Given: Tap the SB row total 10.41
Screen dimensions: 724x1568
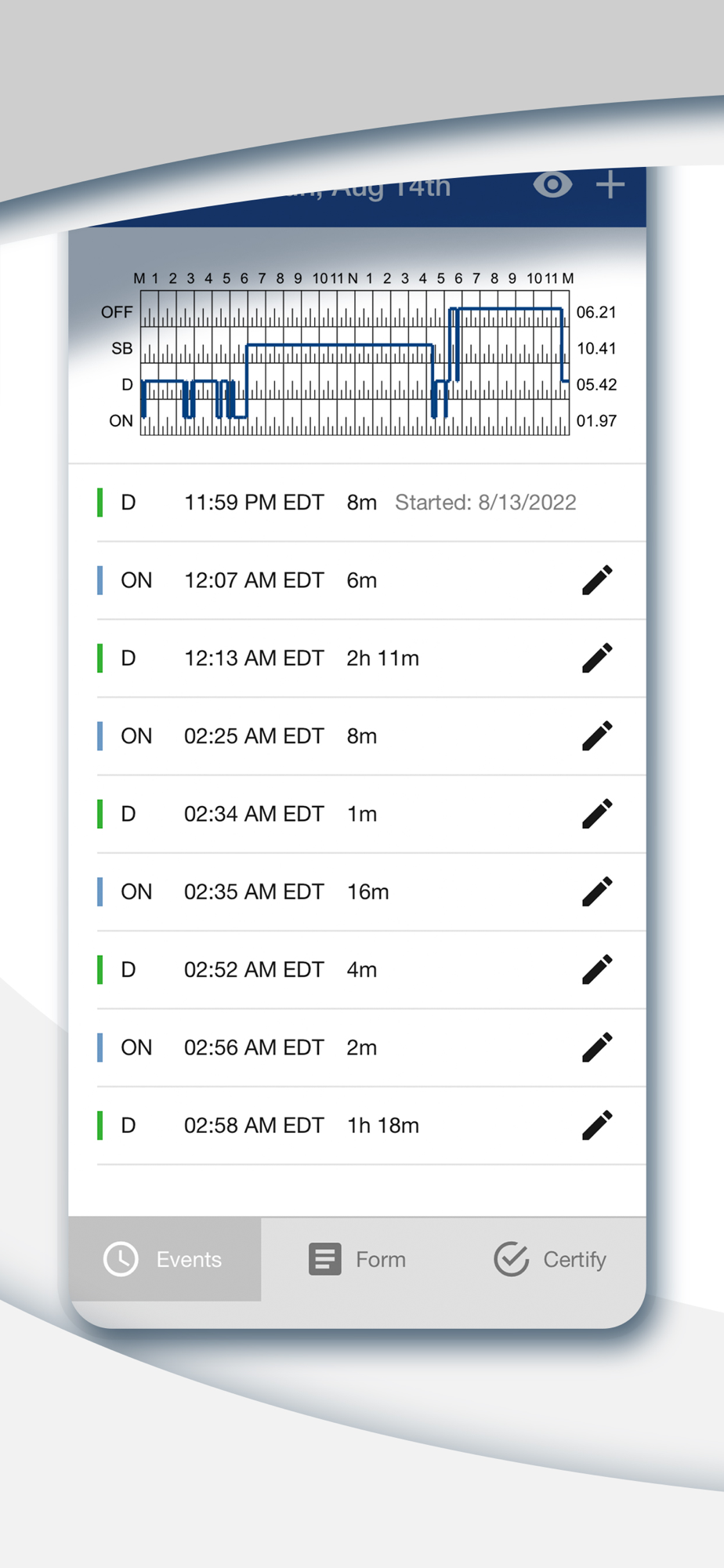Looking at the screenshot, I should [x=596, y=348].
